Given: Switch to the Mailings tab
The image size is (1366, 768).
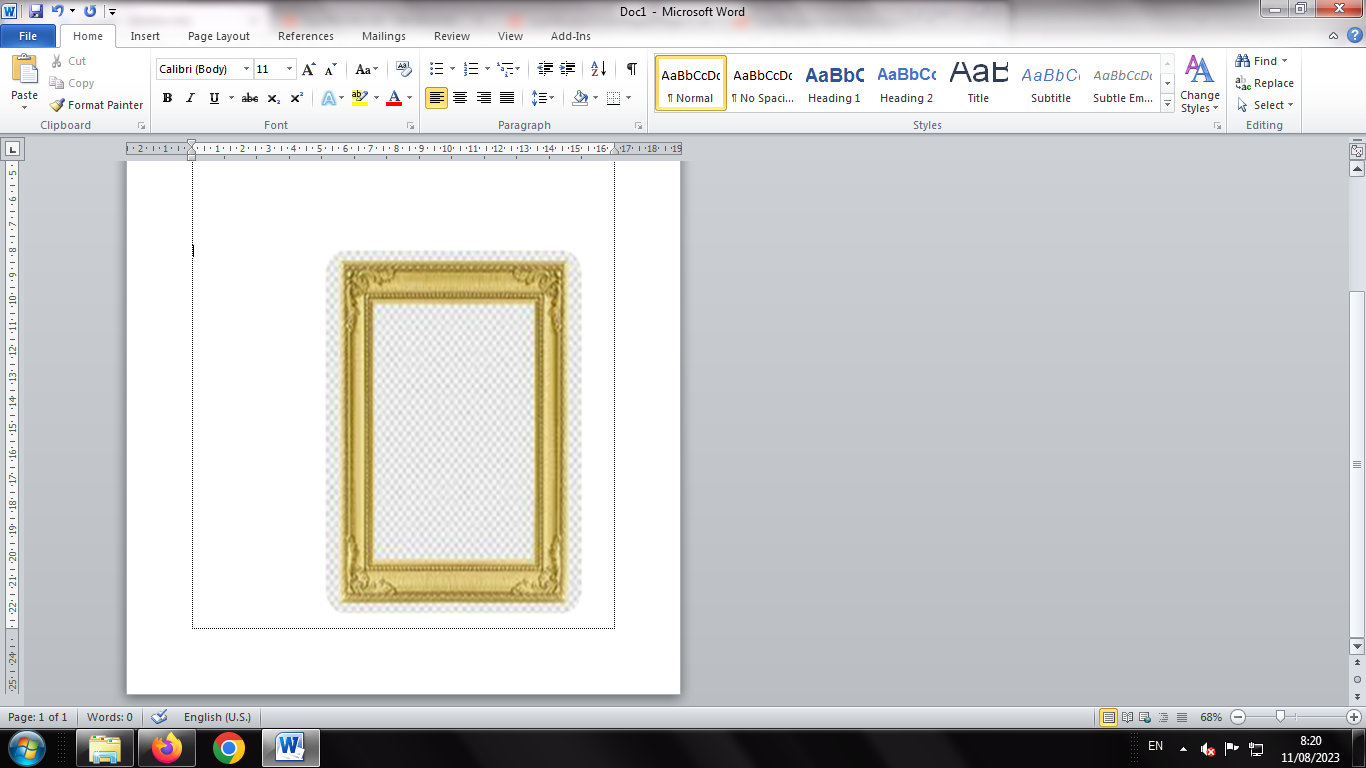Looking at the screenshot, I should pos(384,36).
